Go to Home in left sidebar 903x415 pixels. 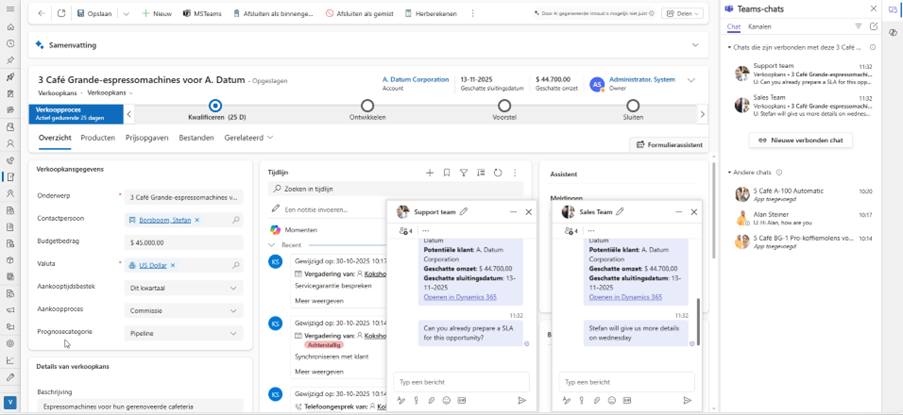click(x=10, y=27)
